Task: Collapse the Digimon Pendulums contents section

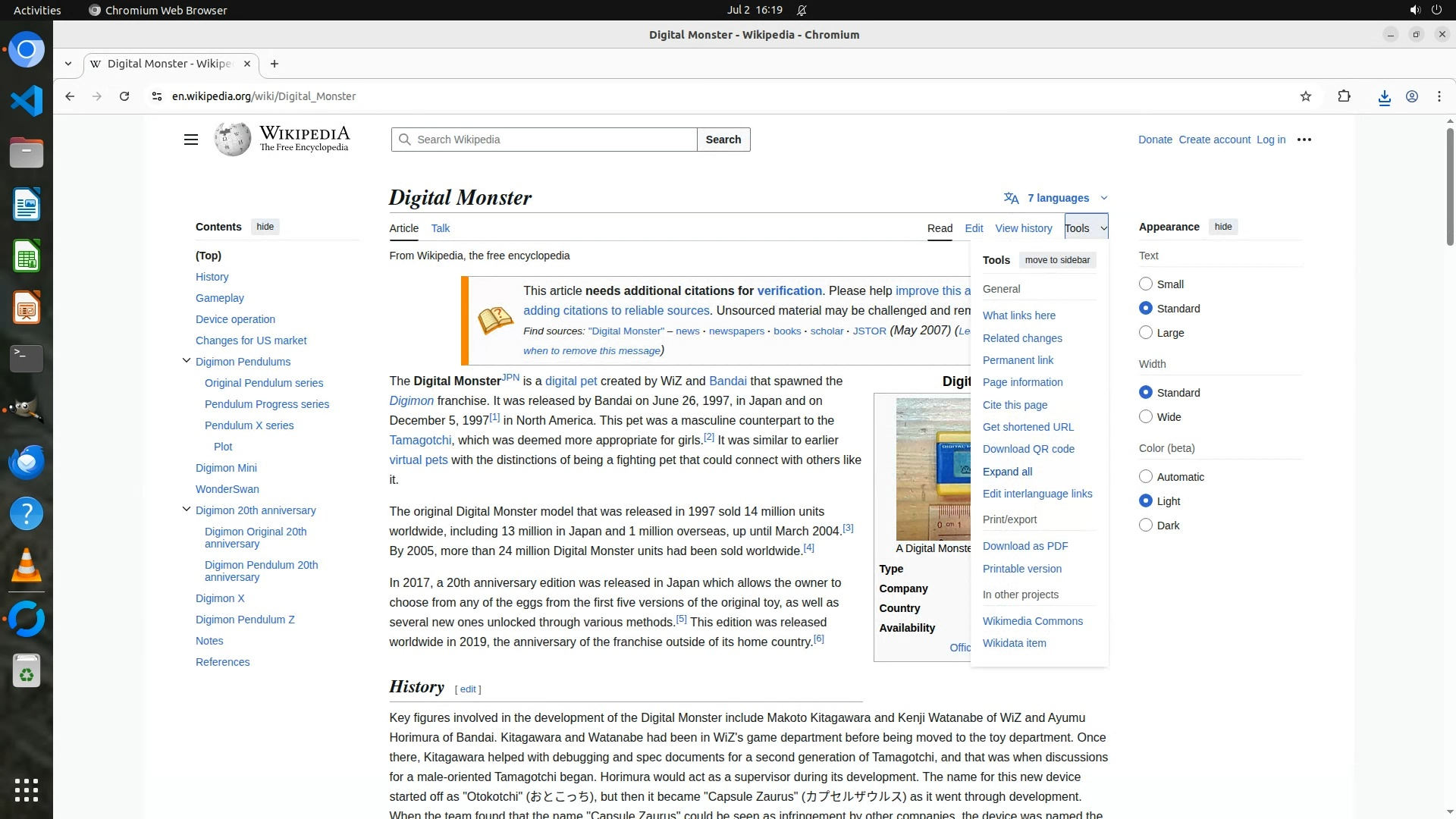Action: (187, 361)
